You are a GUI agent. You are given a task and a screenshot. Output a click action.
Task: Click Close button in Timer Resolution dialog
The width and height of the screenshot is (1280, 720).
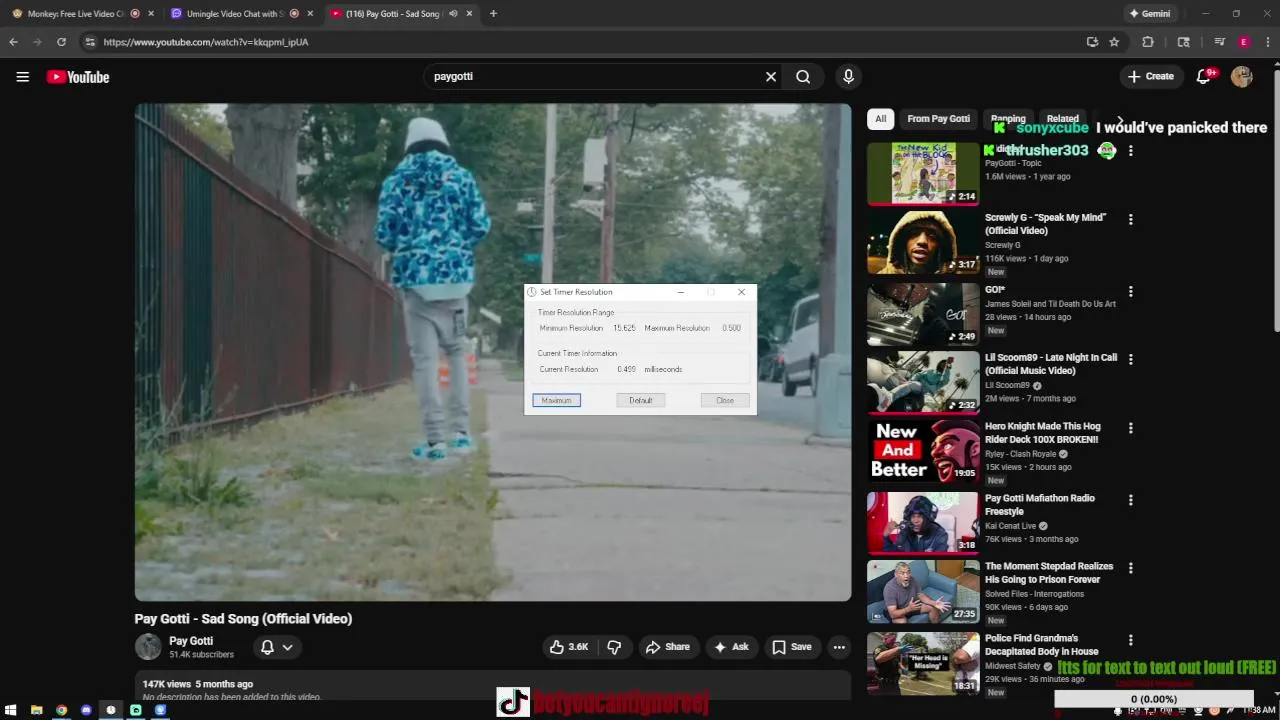725,400
